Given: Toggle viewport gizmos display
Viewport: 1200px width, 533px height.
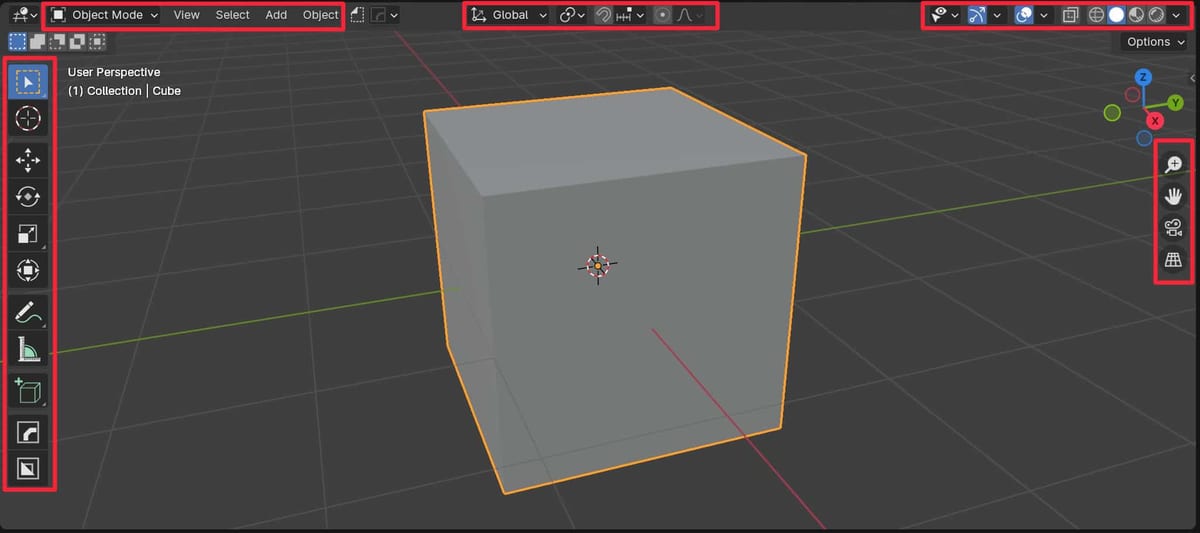Looking at the screenshot, I should [977, 15].
